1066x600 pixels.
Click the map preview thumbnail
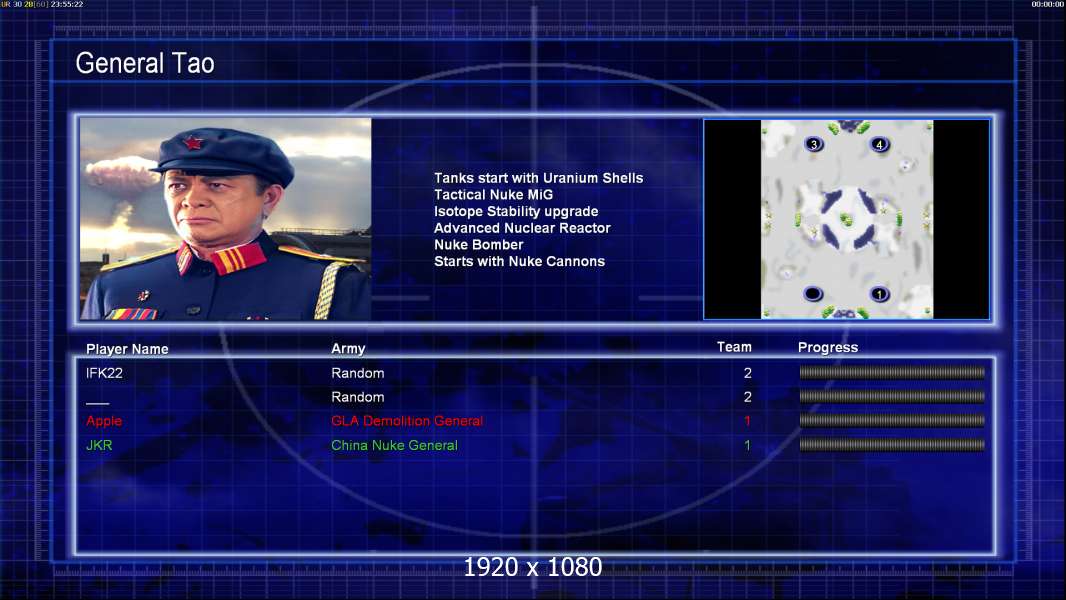846,219
